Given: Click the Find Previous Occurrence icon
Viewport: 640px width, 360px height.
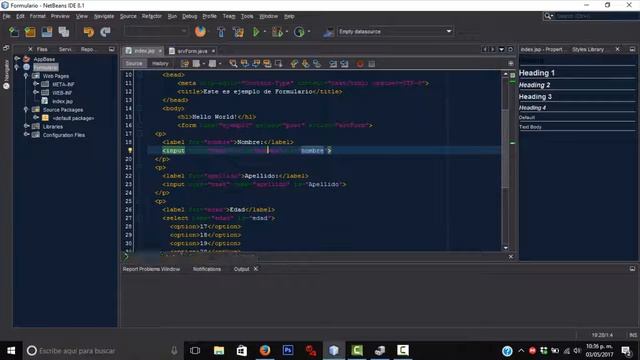Looking at the screenshot, I should (244, 64).
